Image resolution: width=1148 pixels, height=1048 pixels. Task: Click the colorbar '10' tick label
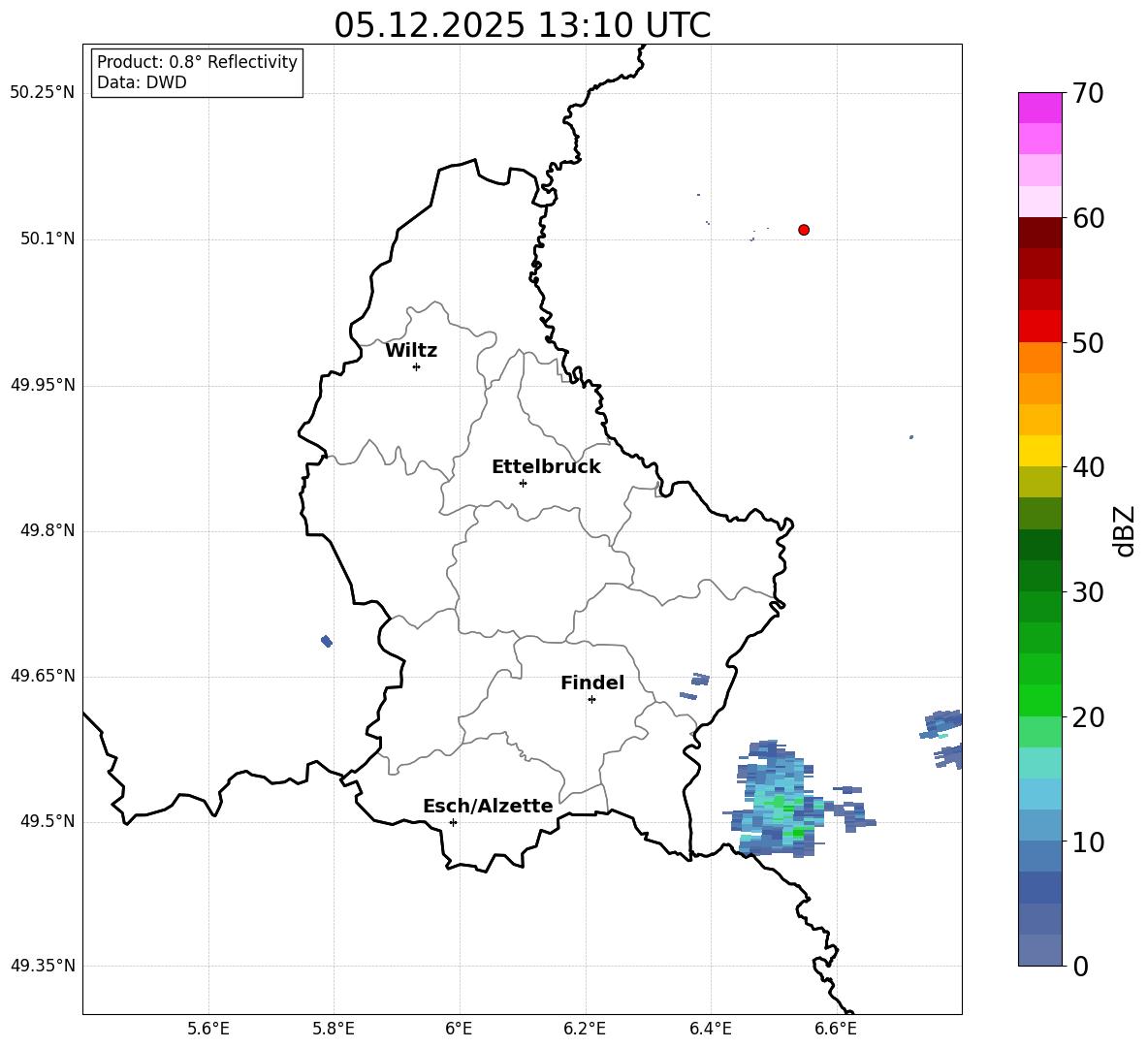tap(1088, 842)
